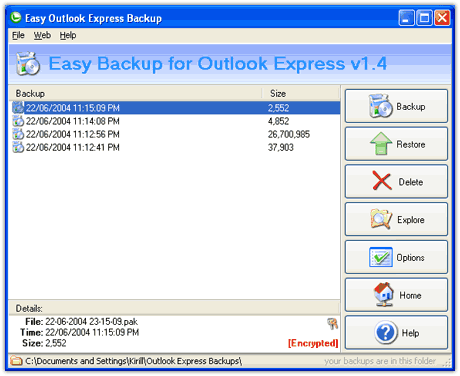
Task: Click the Restore button
Action: click(396, 144)
